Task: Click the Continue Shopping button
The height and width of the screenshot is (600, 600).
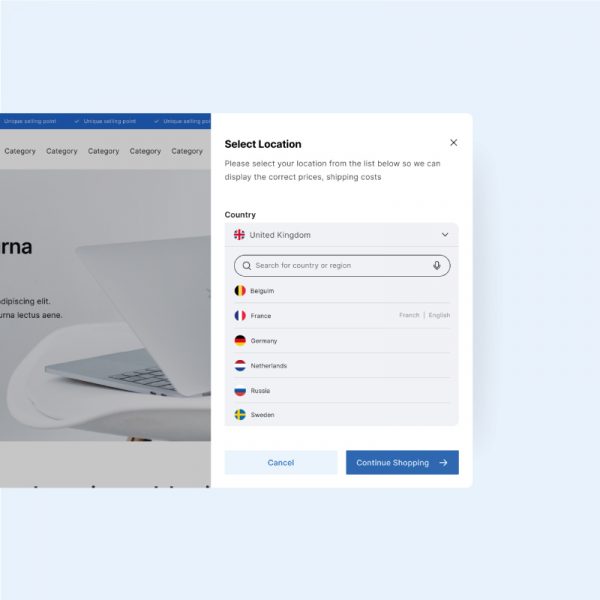Action: pyautogui.click(x=402, y=463)
